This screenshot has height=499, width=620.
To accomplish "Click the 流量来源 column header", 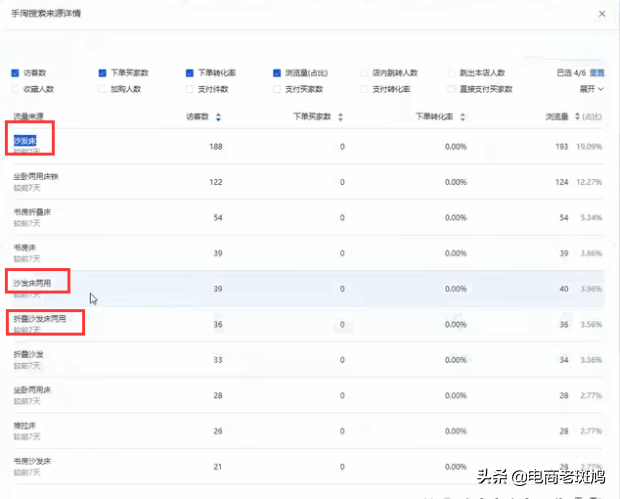I will click(28, 117).
